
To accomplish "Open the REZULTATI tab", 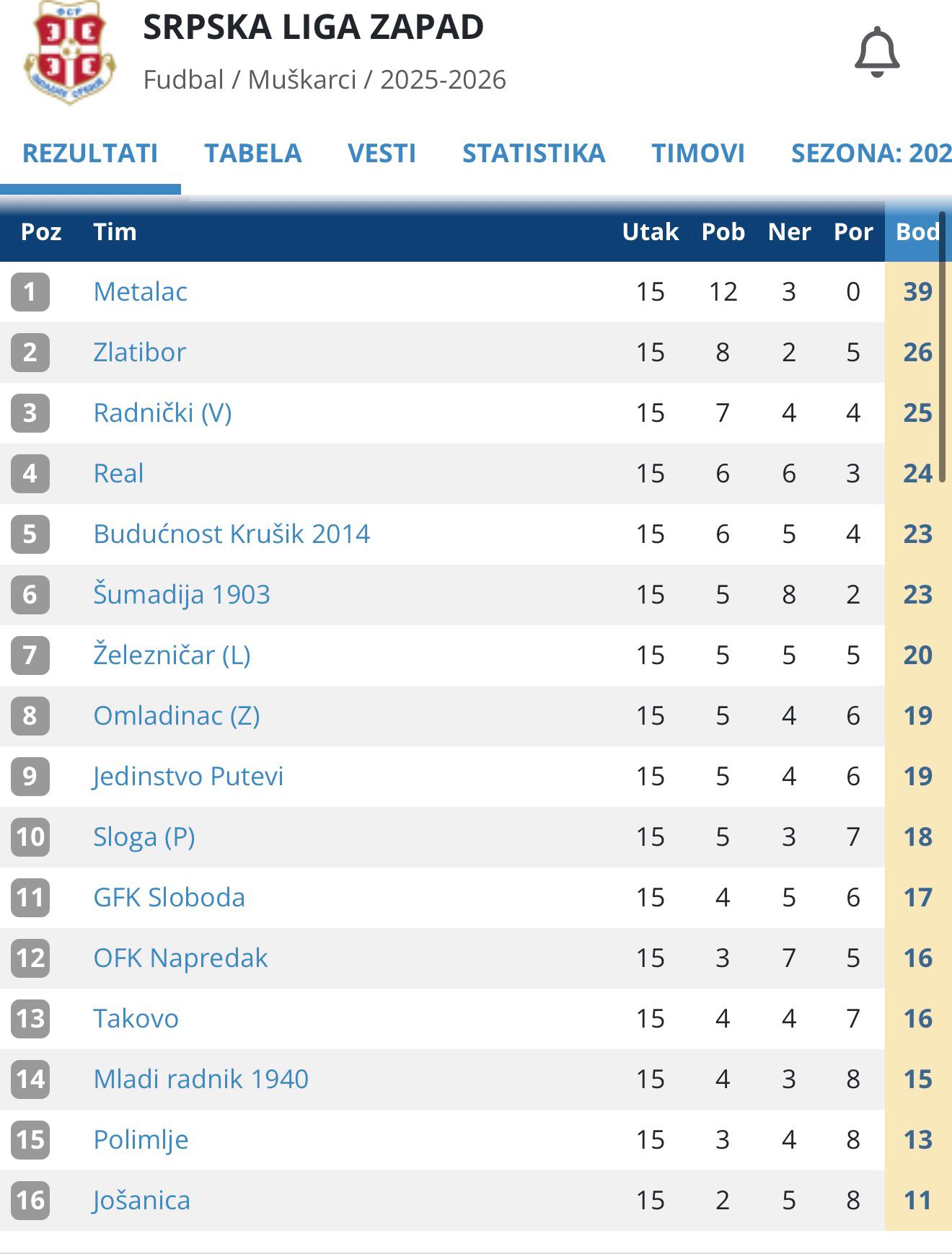I will 90,154.
